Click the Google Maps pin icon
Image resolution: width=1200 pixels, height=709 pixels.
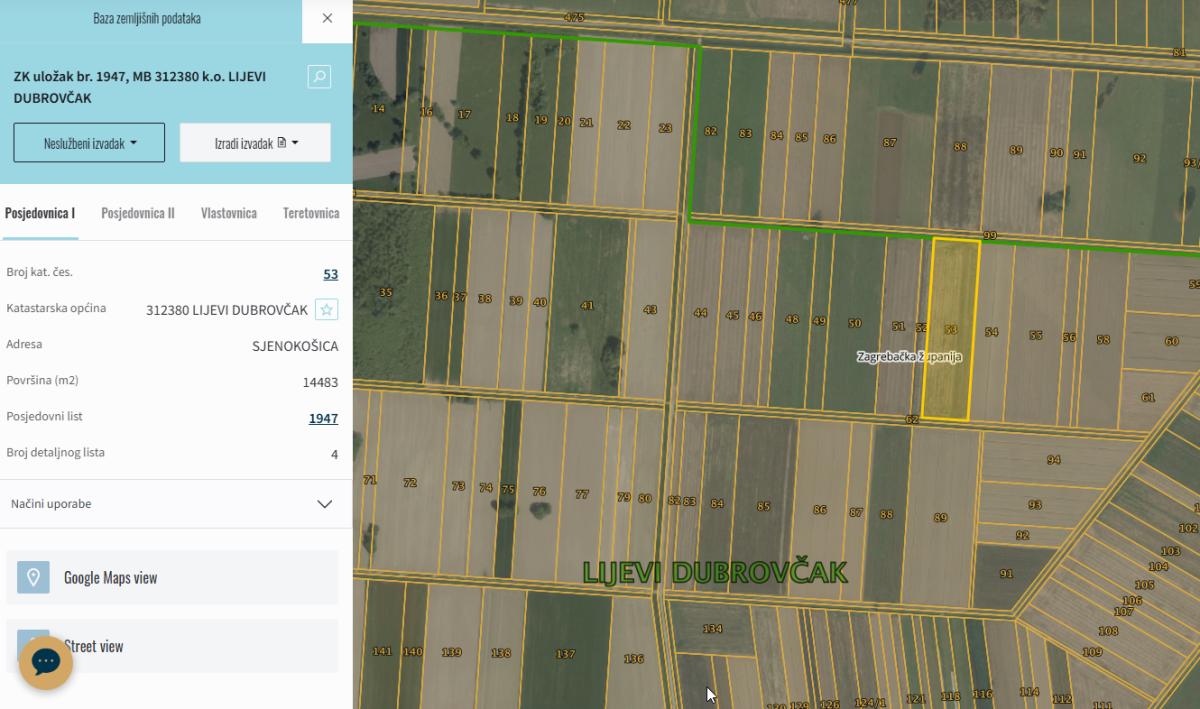tap(33, 577)
